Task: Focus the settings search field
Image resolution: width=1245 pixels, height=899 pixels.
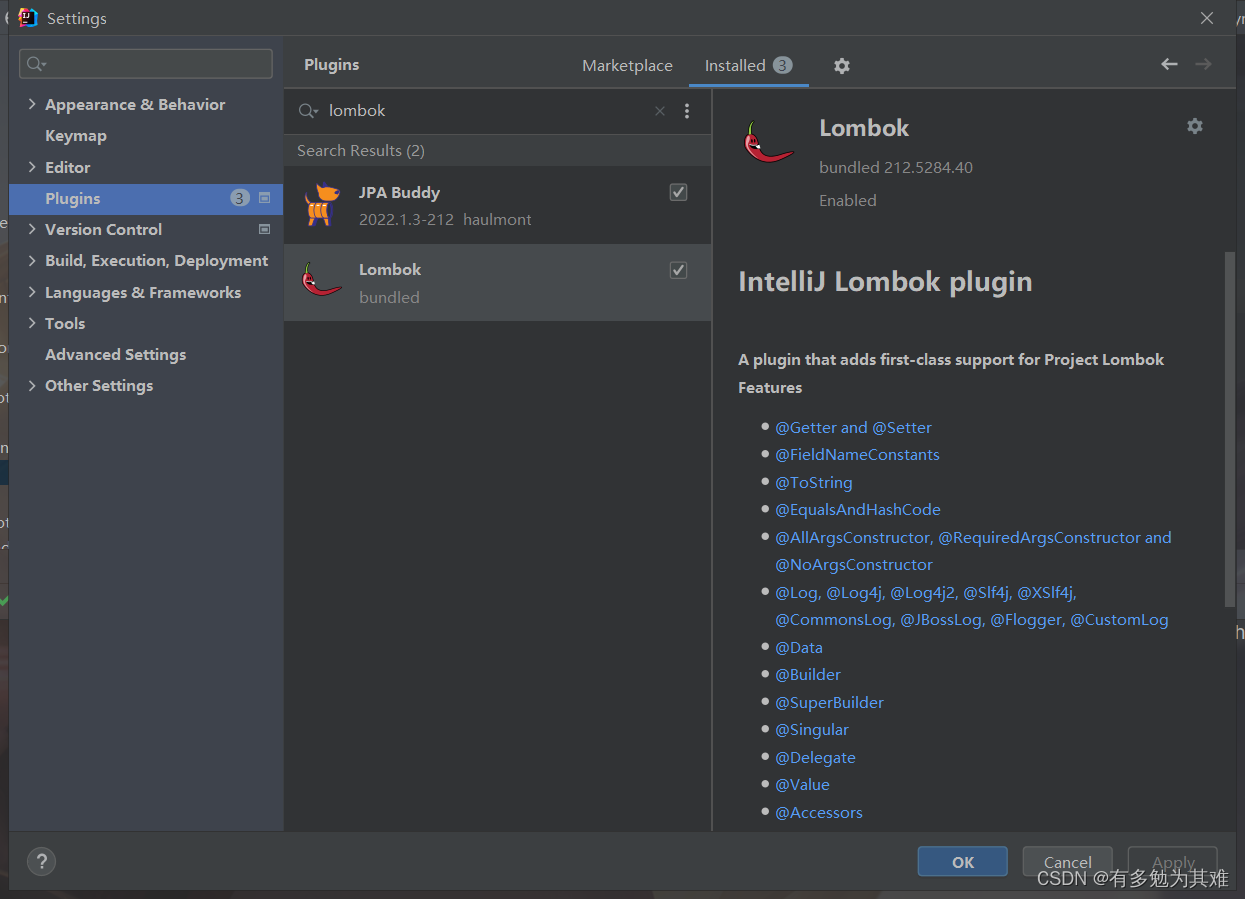Action: click(146, 64)
